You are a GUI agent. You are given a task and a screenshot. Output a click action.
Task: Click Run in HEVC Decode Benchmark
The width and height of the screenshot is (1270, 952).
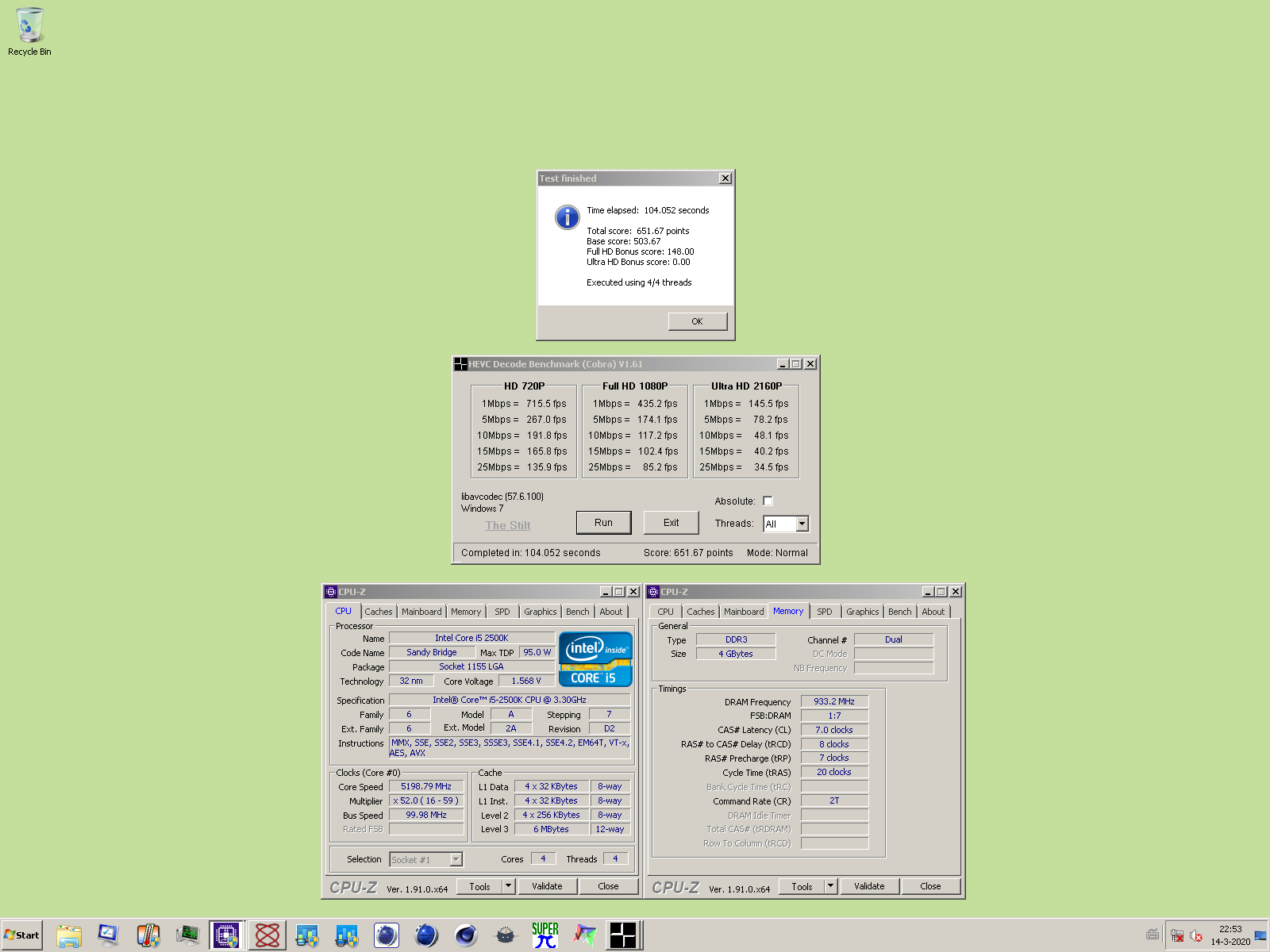click(x=603, y=523)
